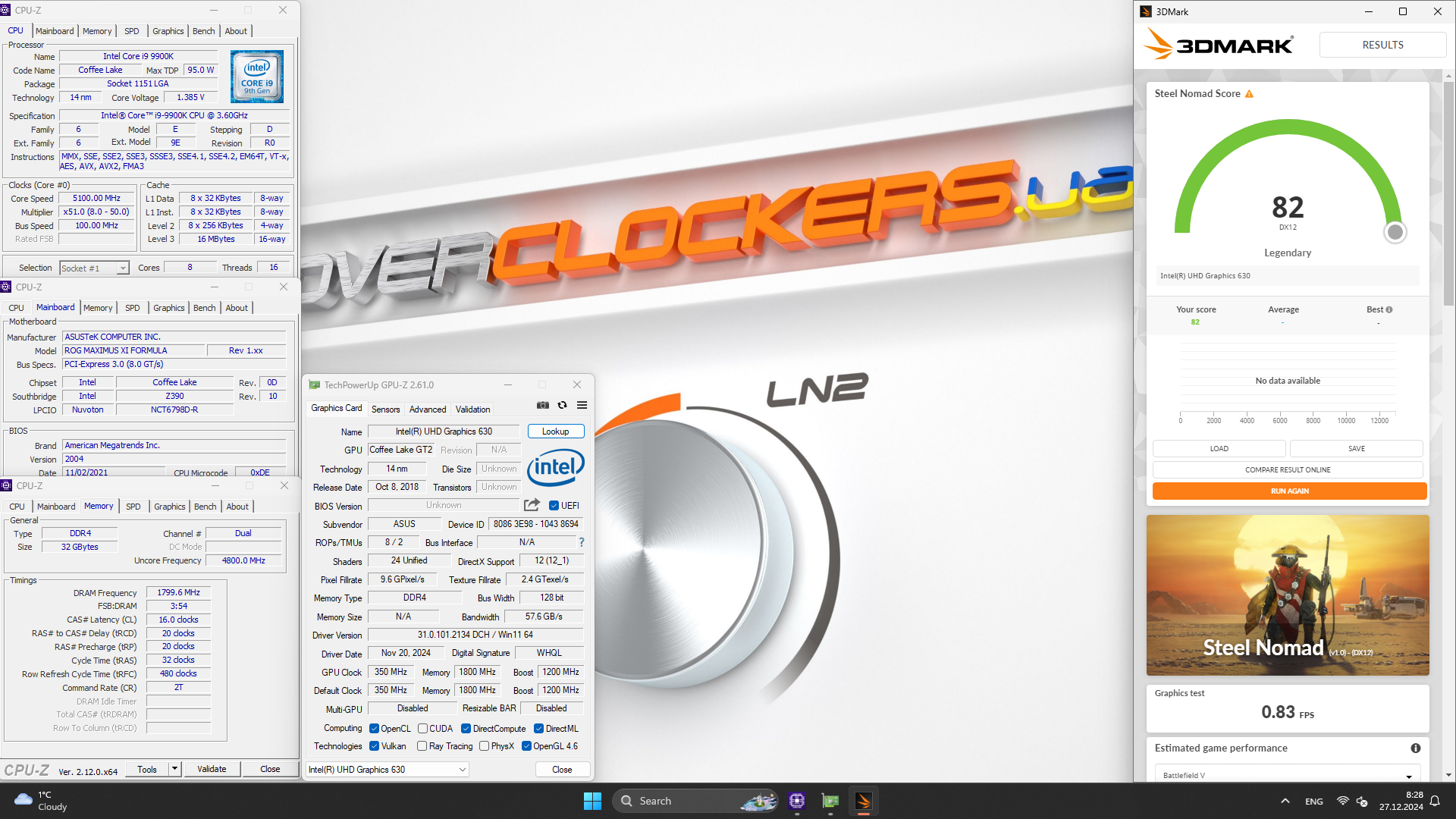Open the GPU selector dropdown in GPU-Z
This screenshot has height=819, width=1456.
(x=388, y=769)
